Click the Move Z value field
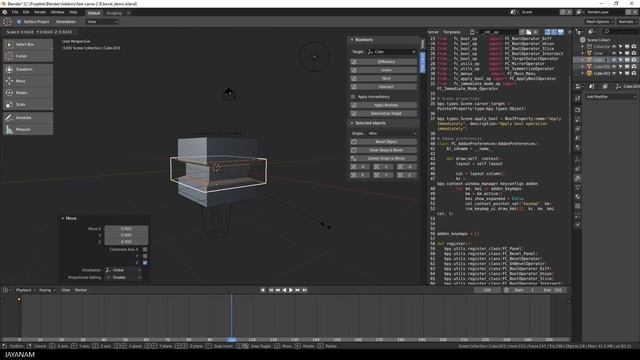Image resolution: width=640 pixels, height=360 pixels. [126, 242]
